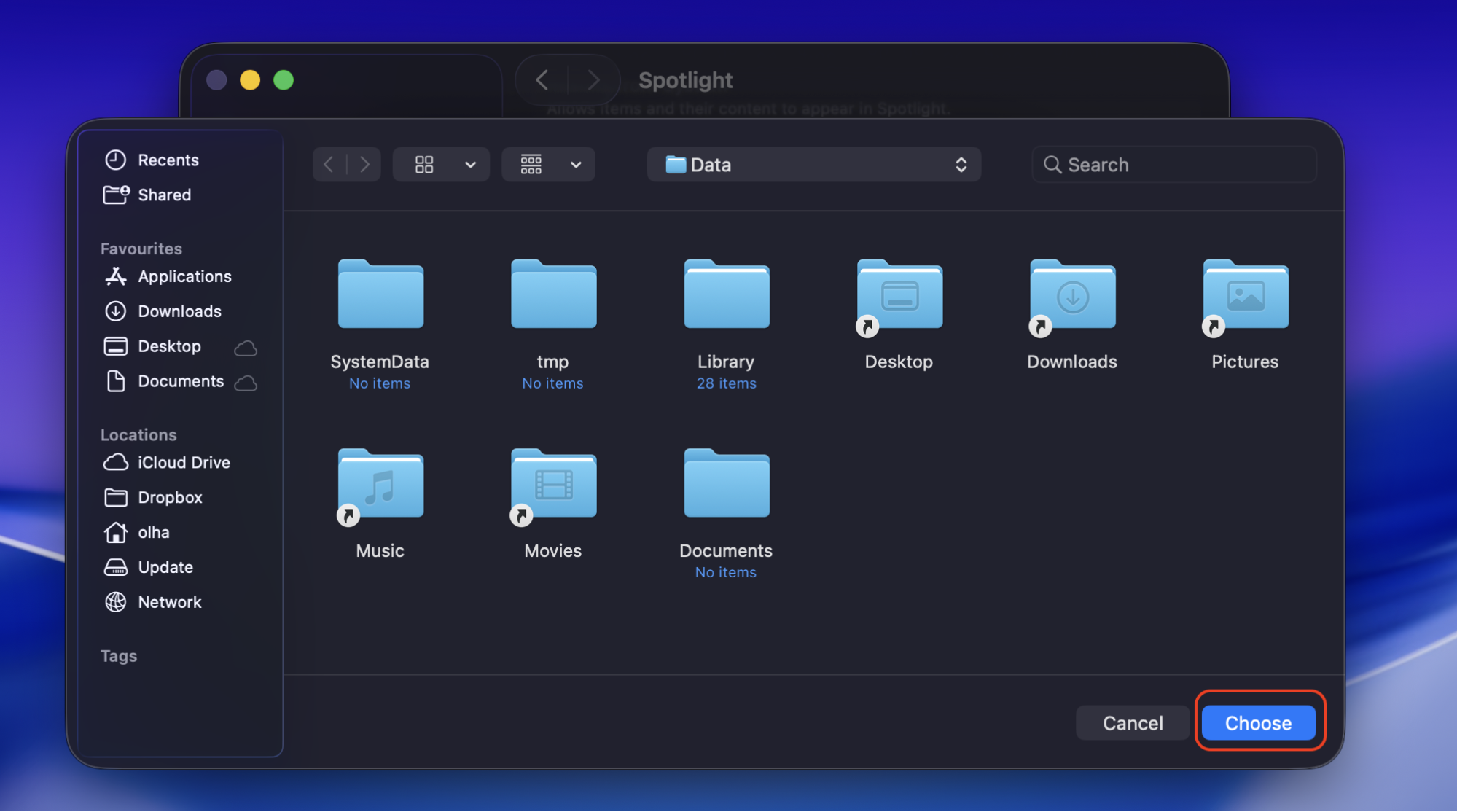Open Shared in the sidebar

pos(148,195)
